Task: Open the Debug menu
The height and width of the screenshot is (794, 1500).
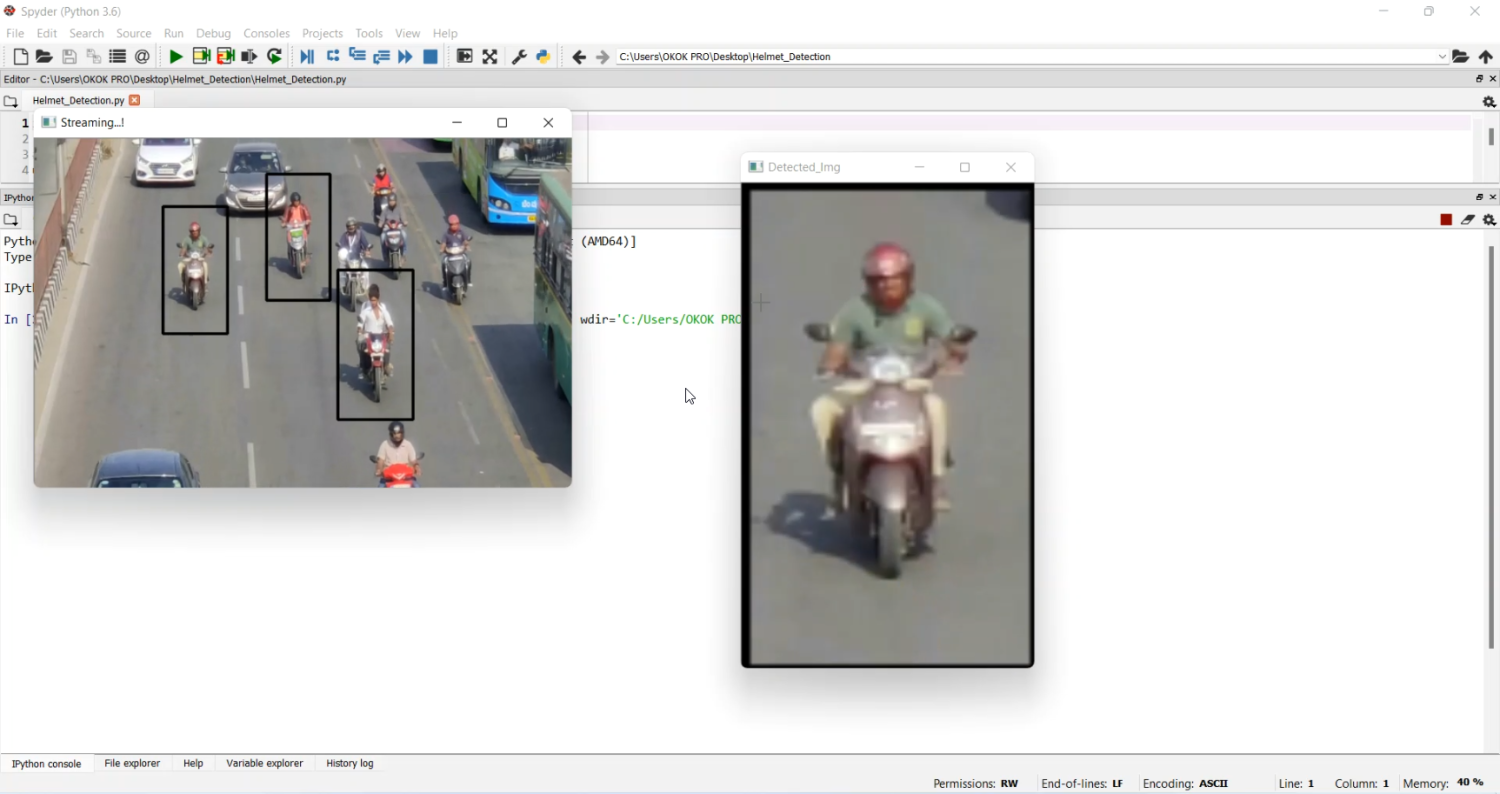Action: [213, 33]
